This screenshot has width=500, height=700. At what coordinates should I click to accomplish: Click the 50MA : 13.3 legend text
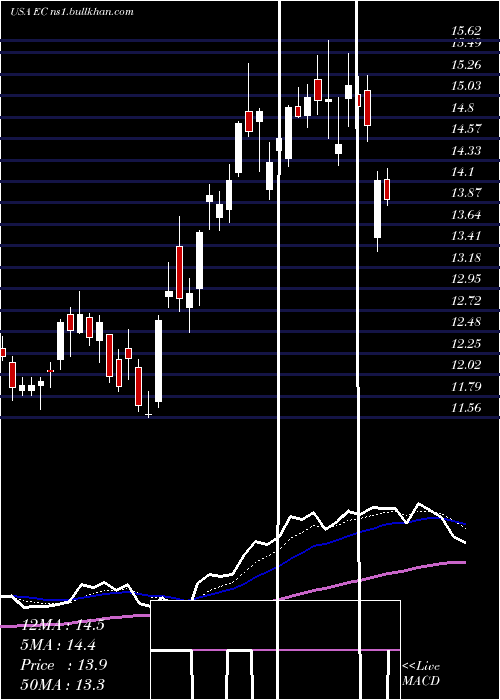(62, 684)
